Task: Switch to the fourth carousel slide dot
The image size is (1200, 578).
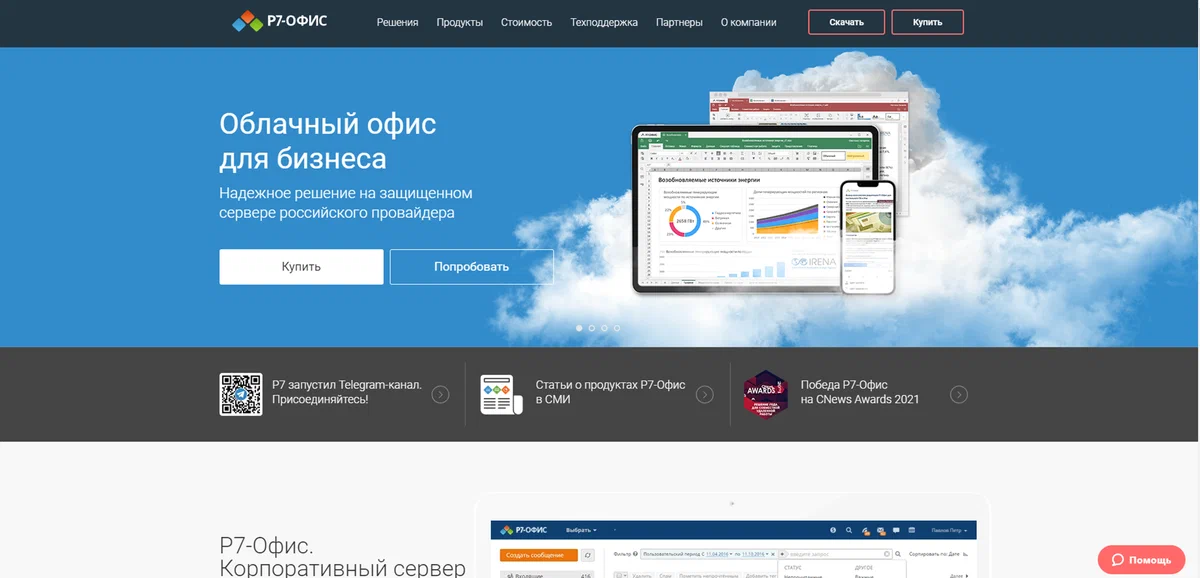Action: [617, 328]
